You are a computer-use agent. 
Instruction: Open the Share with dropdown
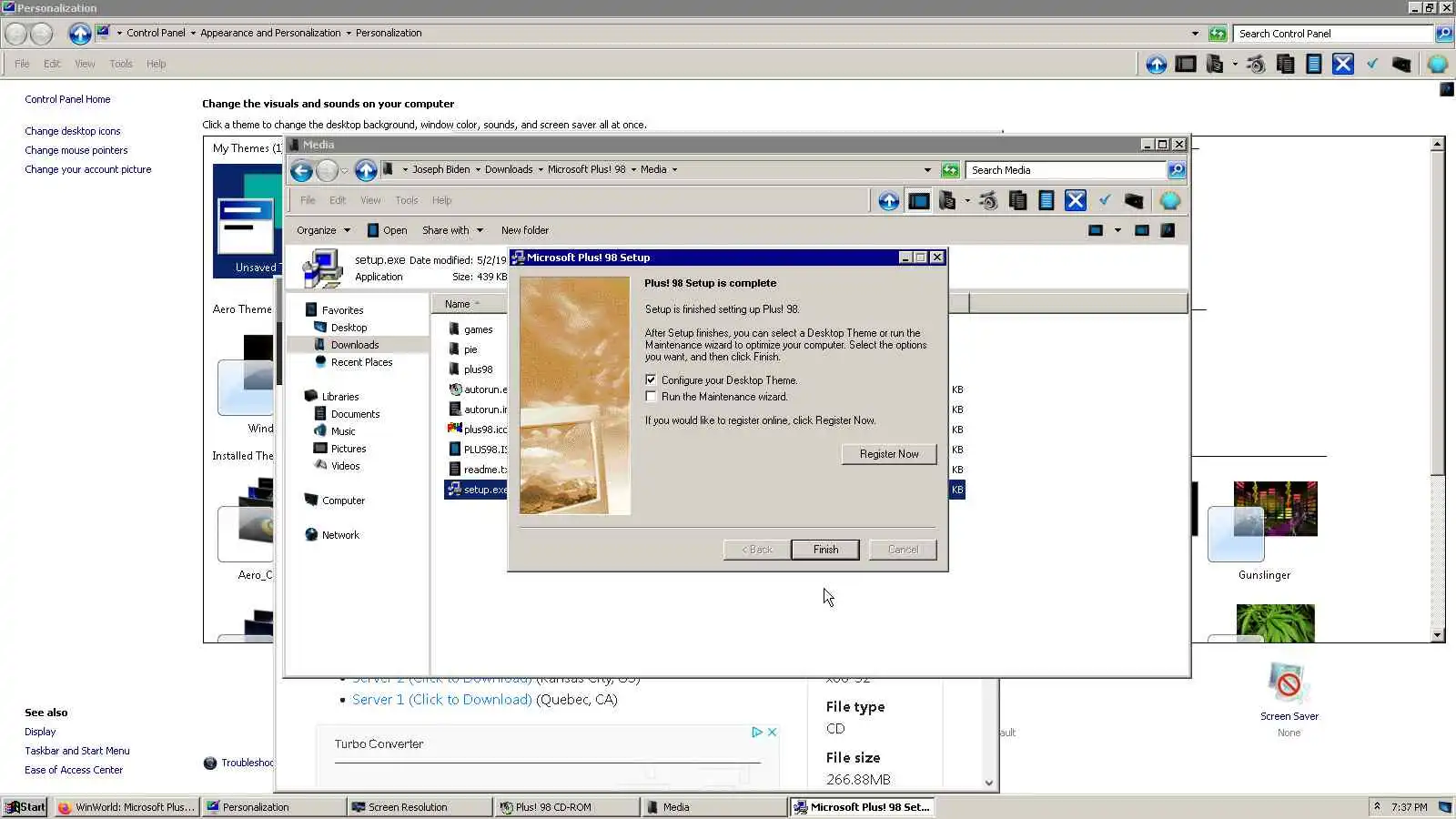[x=452, y=230]
